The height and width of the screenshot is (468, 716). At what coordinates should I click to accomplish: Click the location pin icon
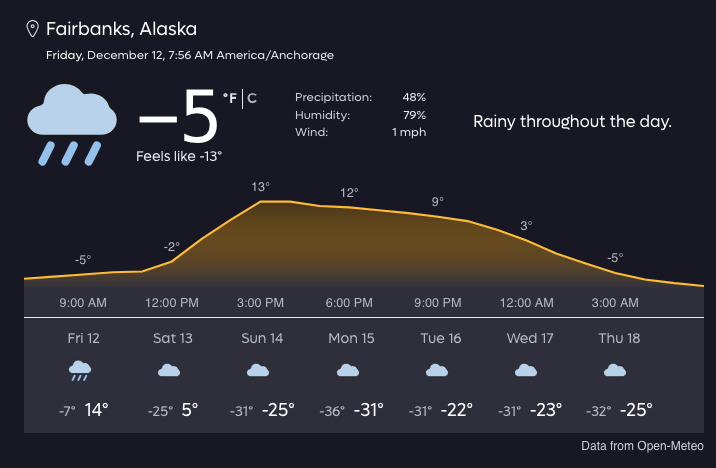point(32,28)
